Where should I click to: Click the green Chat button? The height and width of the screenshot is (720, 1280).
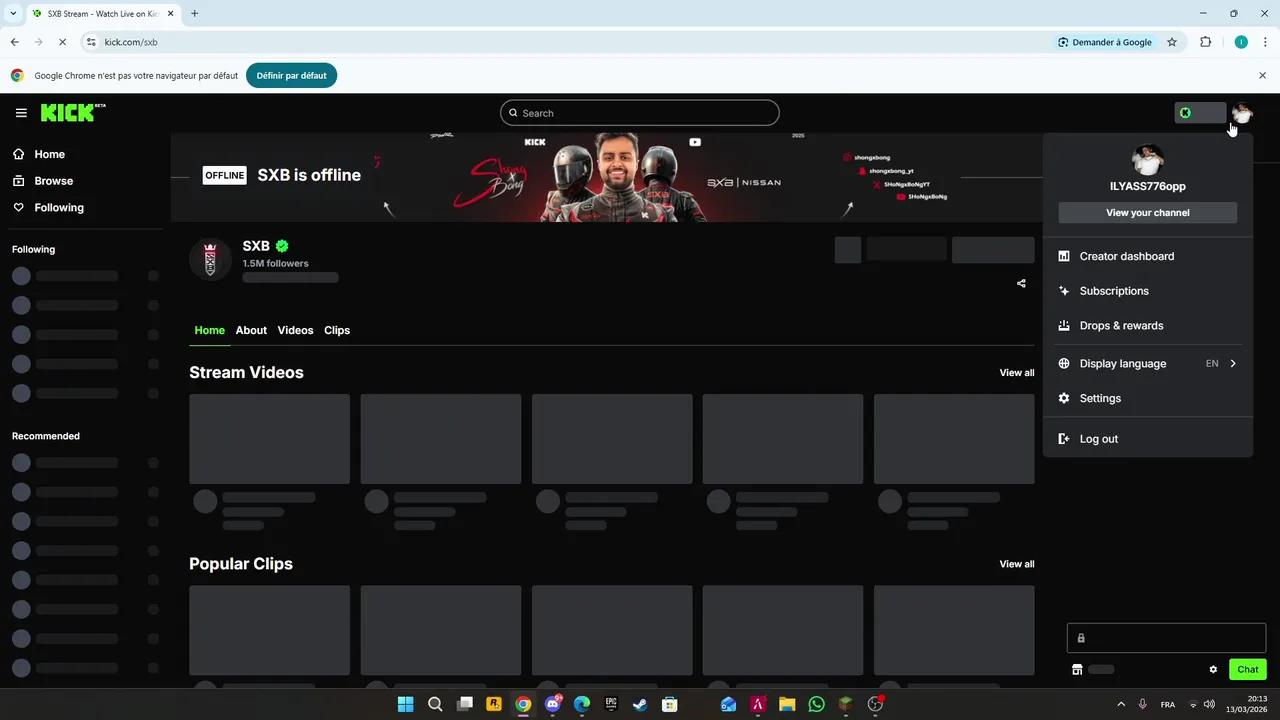[x=1247, y=669]
